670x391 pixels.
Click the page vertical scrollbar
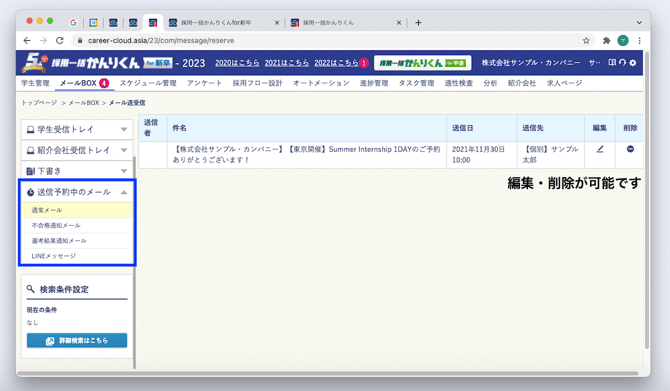pyautogui.click(x=646, y=201)
